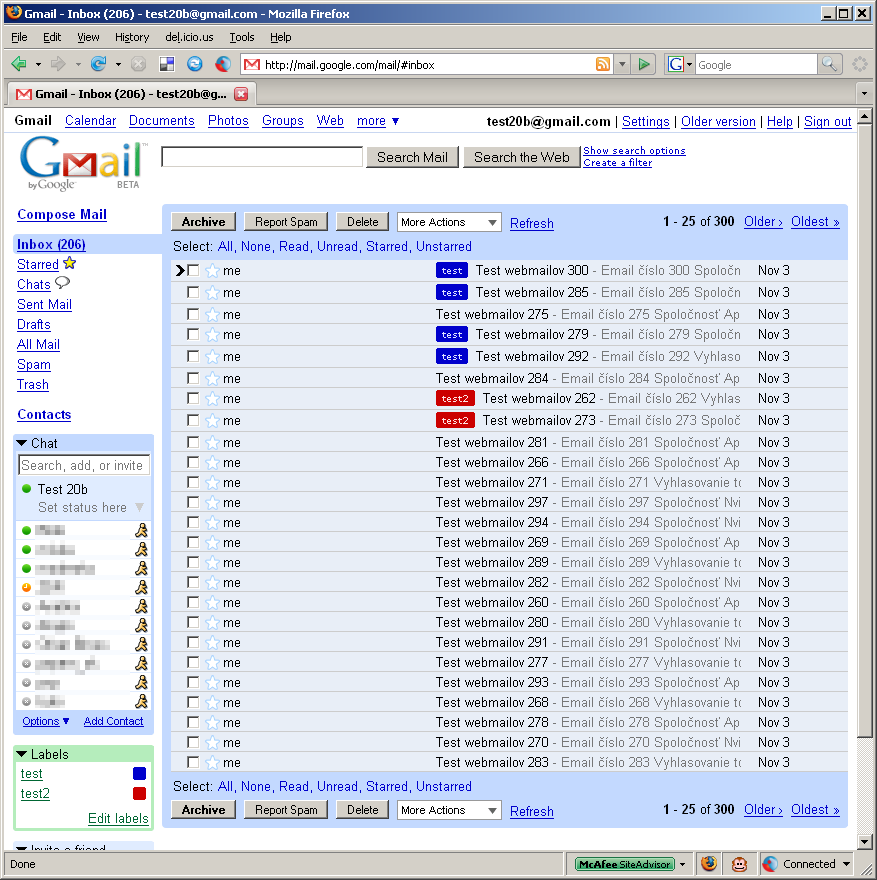Open the More Actions dropdown below the message list
The height and width of the screenshot is (880, 877).
pos(449,810)
